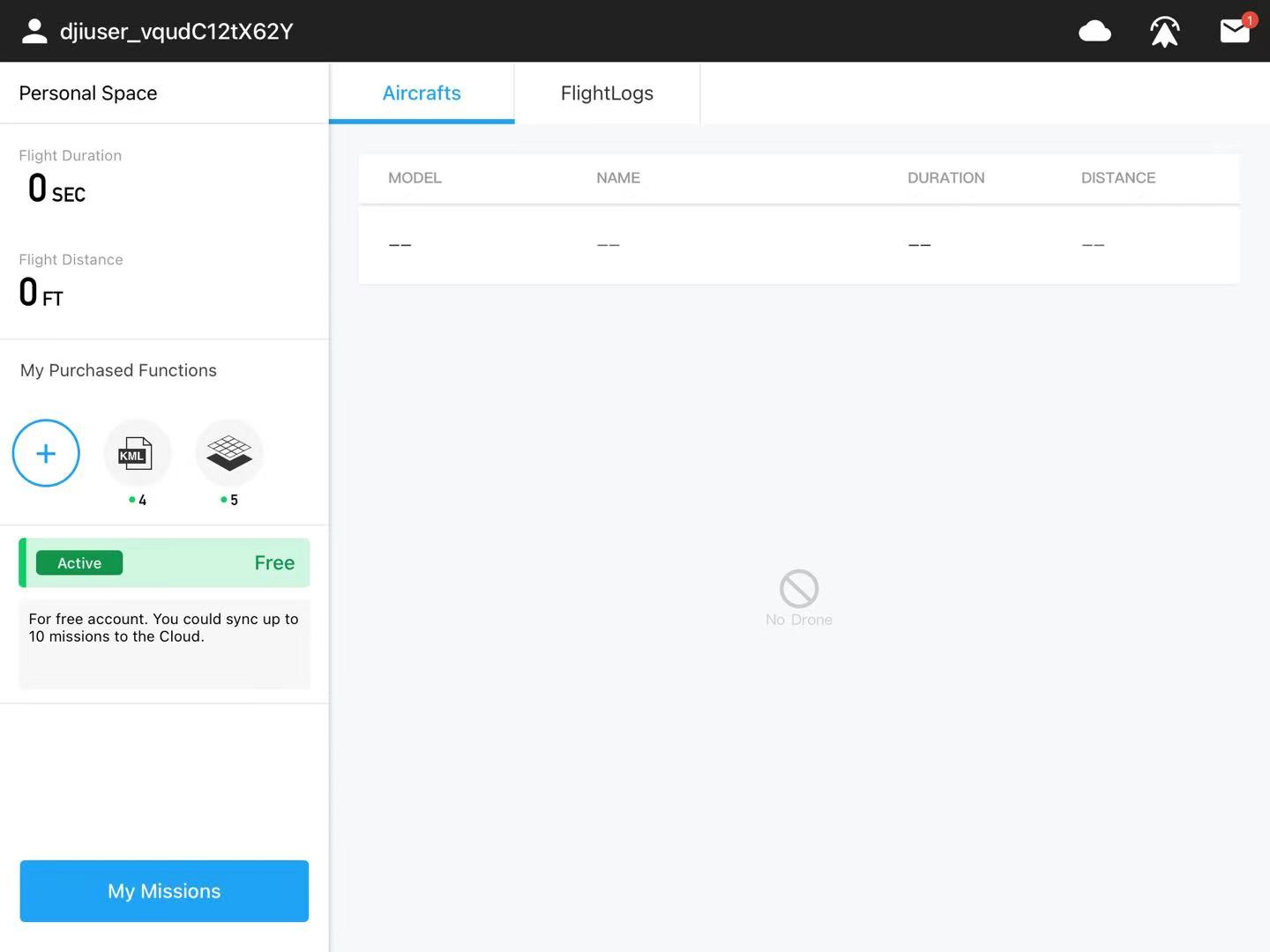Click the Flight Duration label
This screenshot has width=1270, height=952.
tap(71, 156)
